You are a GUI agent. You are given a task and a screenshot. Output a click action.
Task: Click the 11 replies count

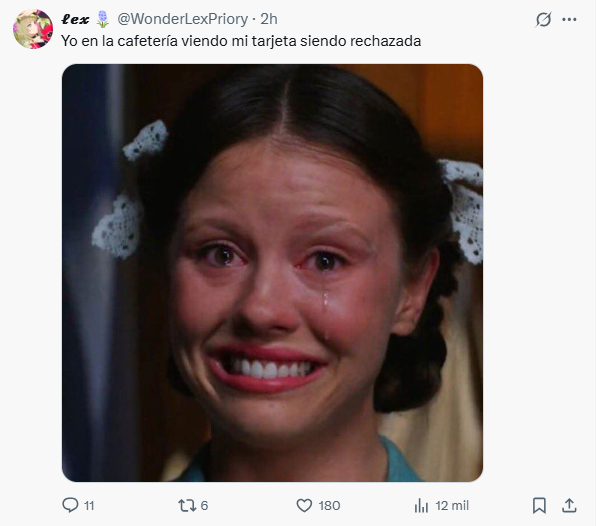pos(89,505)
